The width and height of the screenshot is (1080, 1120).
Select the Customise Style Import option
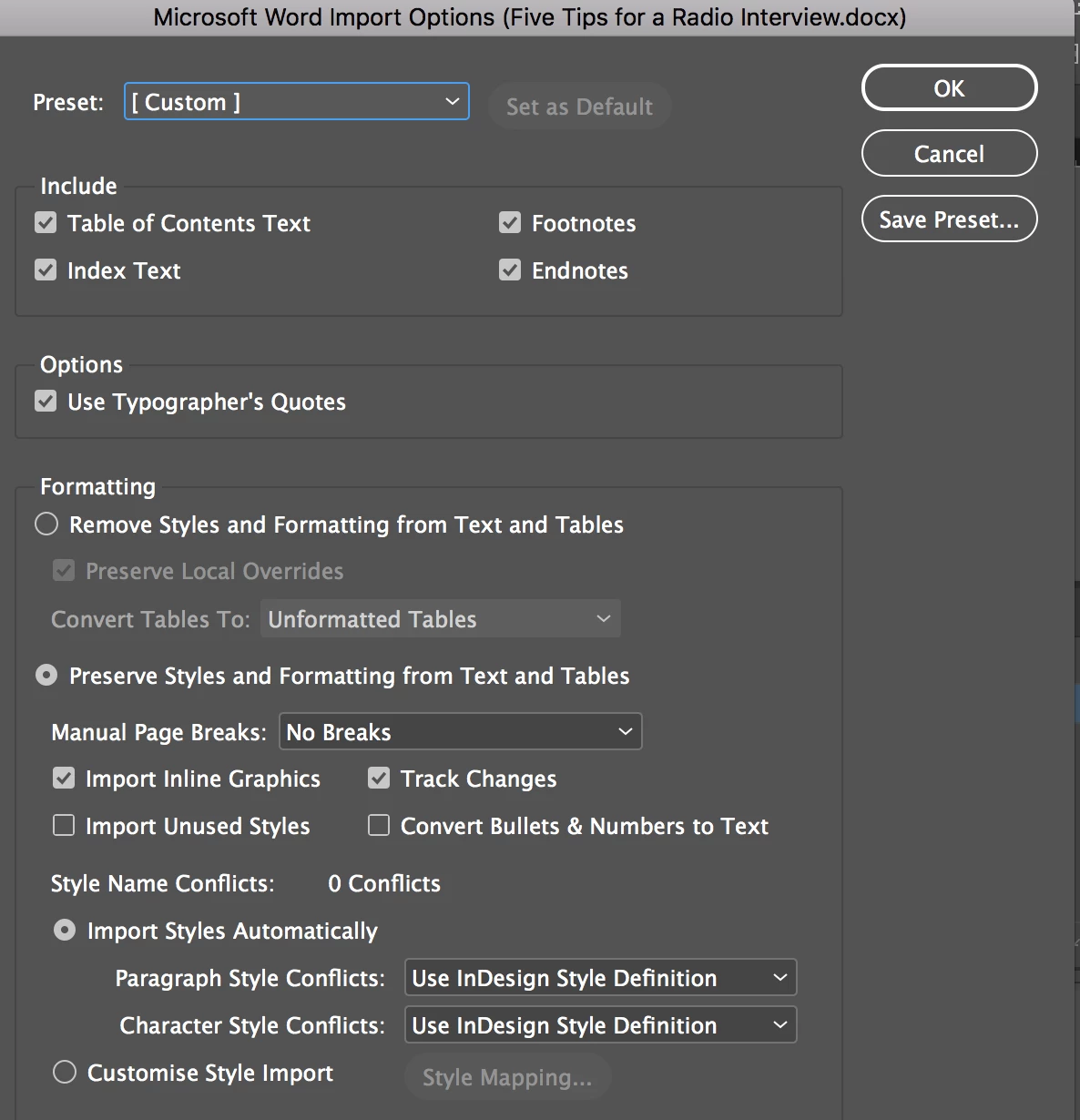pyautogui.click(x=65, y=1073)
